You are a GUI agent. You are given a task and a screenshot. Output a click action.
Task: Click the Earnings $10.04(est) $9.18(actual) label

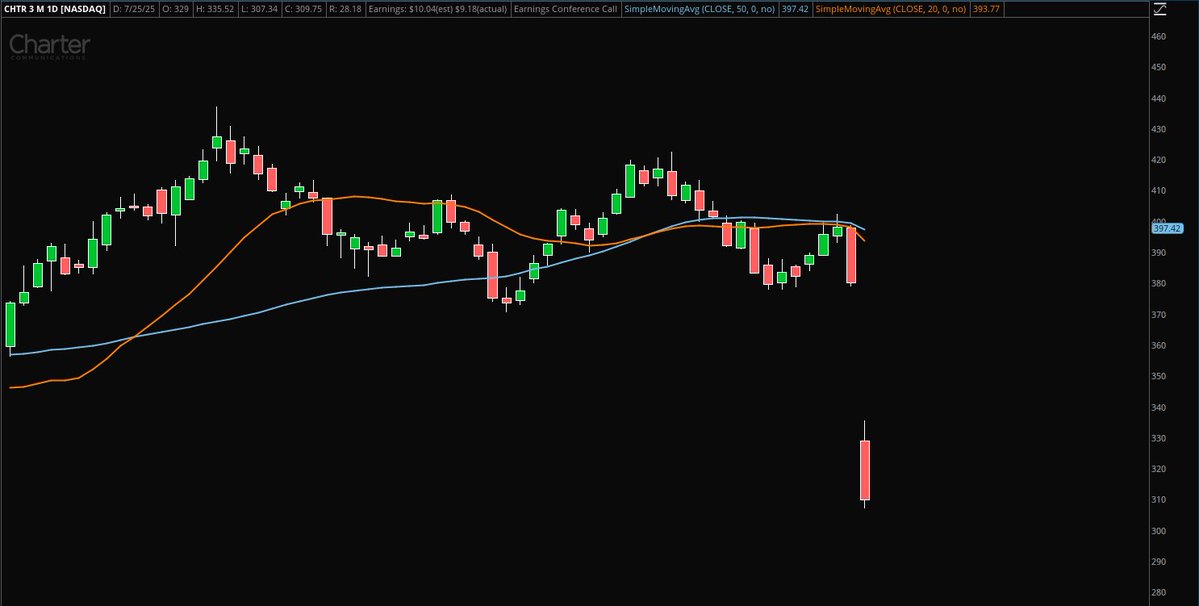(437, 9)
